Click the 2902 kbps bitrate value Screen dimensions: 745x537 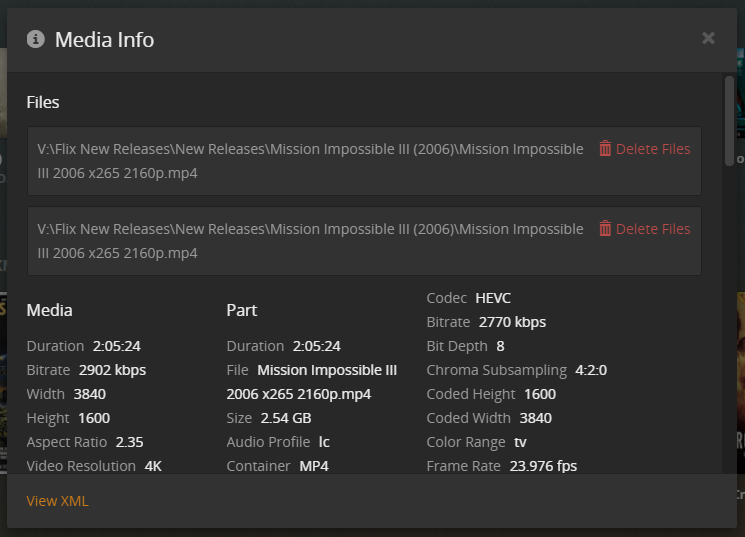point(112,370)
